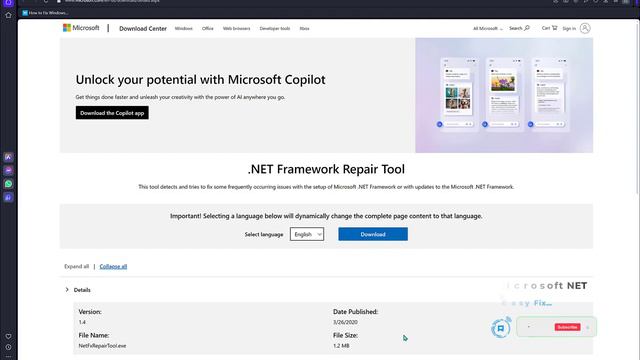
Task: Click the browser reload icon
Action: (x=46, y=1)
